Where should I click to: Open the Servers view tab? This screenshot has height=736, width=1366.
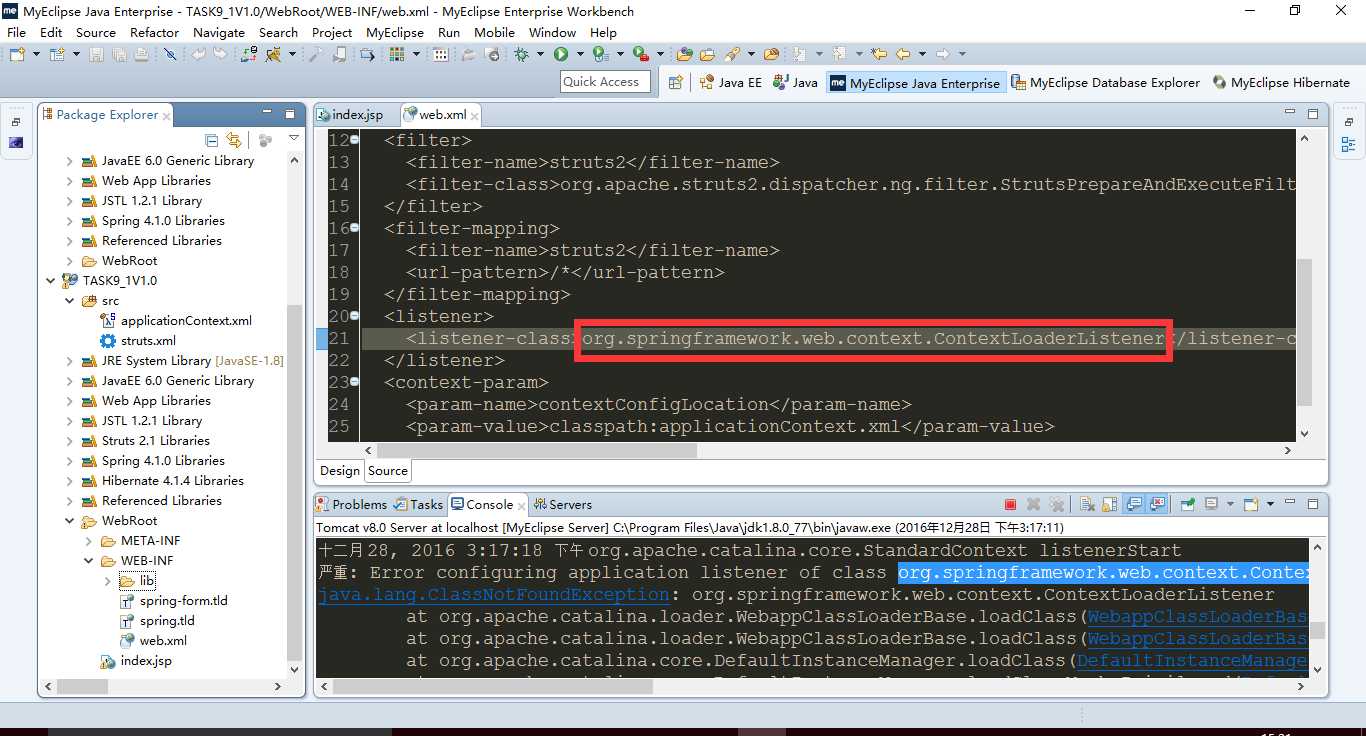pos(563,504)
